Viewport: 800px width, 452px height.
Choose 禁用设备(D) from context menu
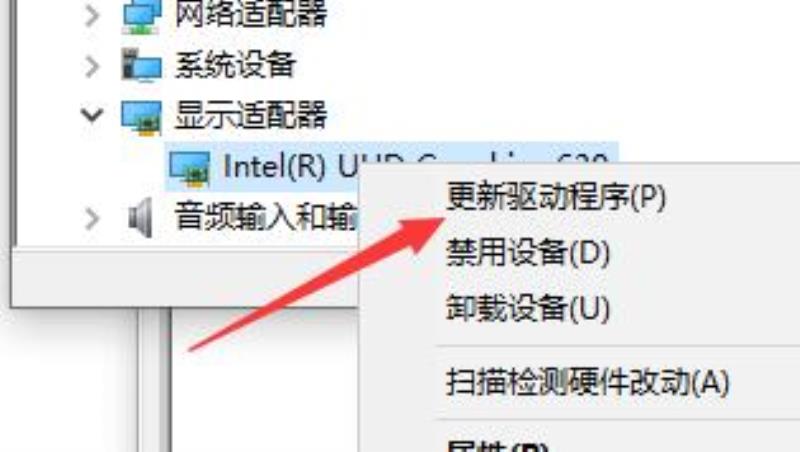(528, 253)
